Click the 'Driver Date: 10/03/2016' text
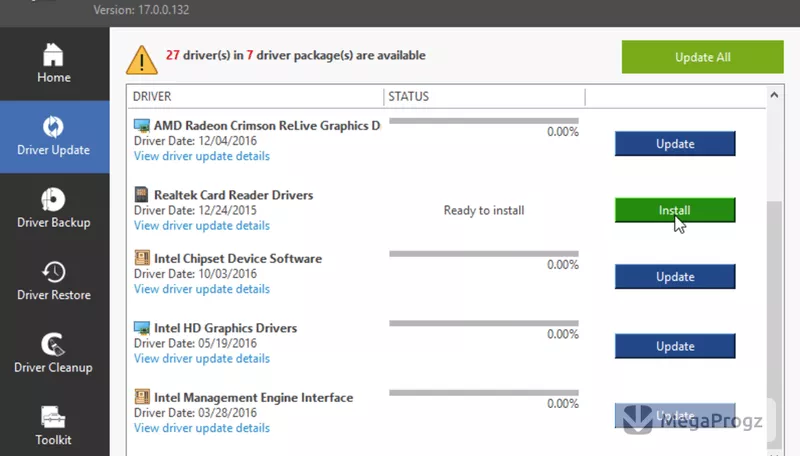Screen dimensions: 800x456 [195, 274]
